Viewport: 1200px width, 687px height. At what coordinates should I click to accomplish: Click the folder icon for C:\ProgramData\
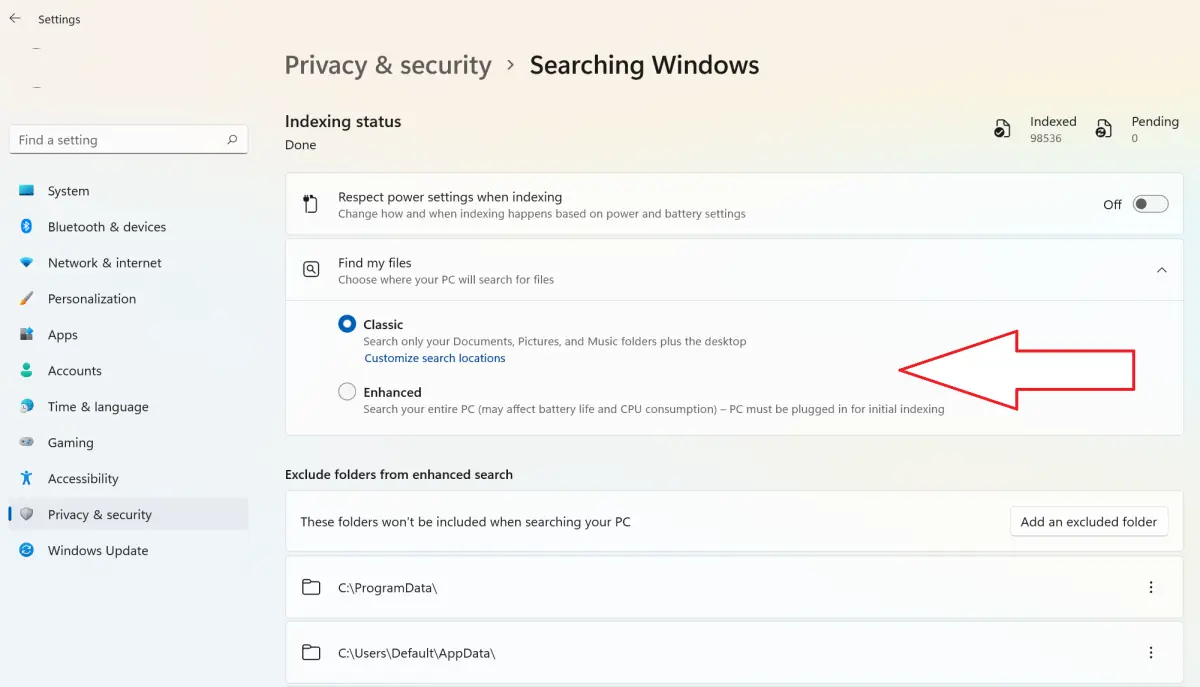coord(311,587)
